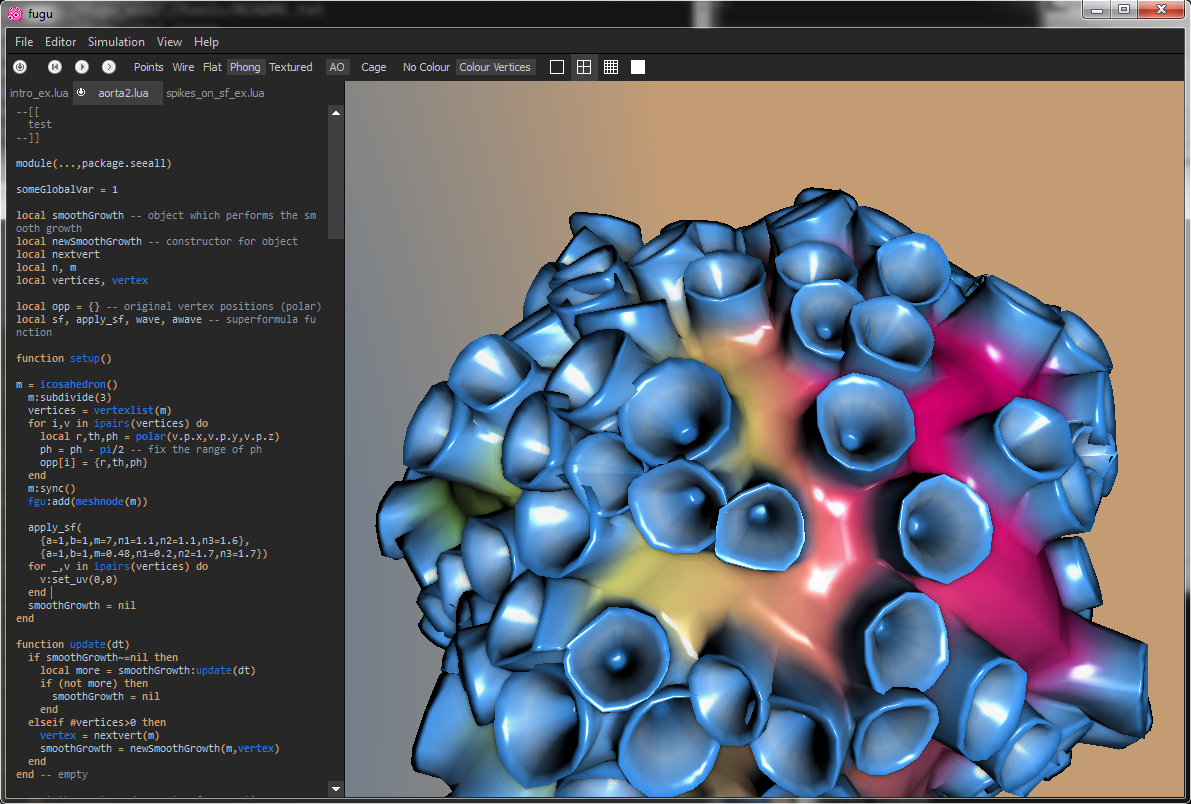The width and height of the screenshot is (1191, 804).
Task: Switch to No Colour mode
Action: click(426, 67)
